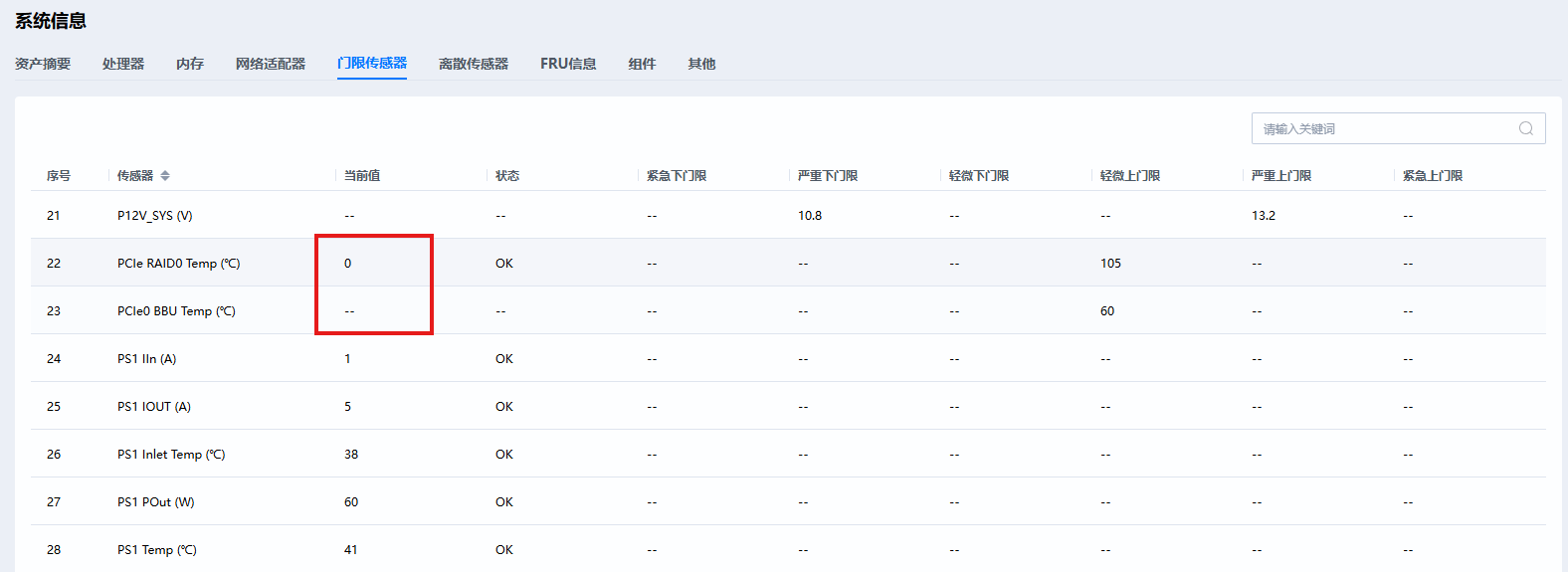Click current value 0 of PCIe RAID0 Temp
The height and width of the screenshot is (572, 1568).
pos(348,263)
